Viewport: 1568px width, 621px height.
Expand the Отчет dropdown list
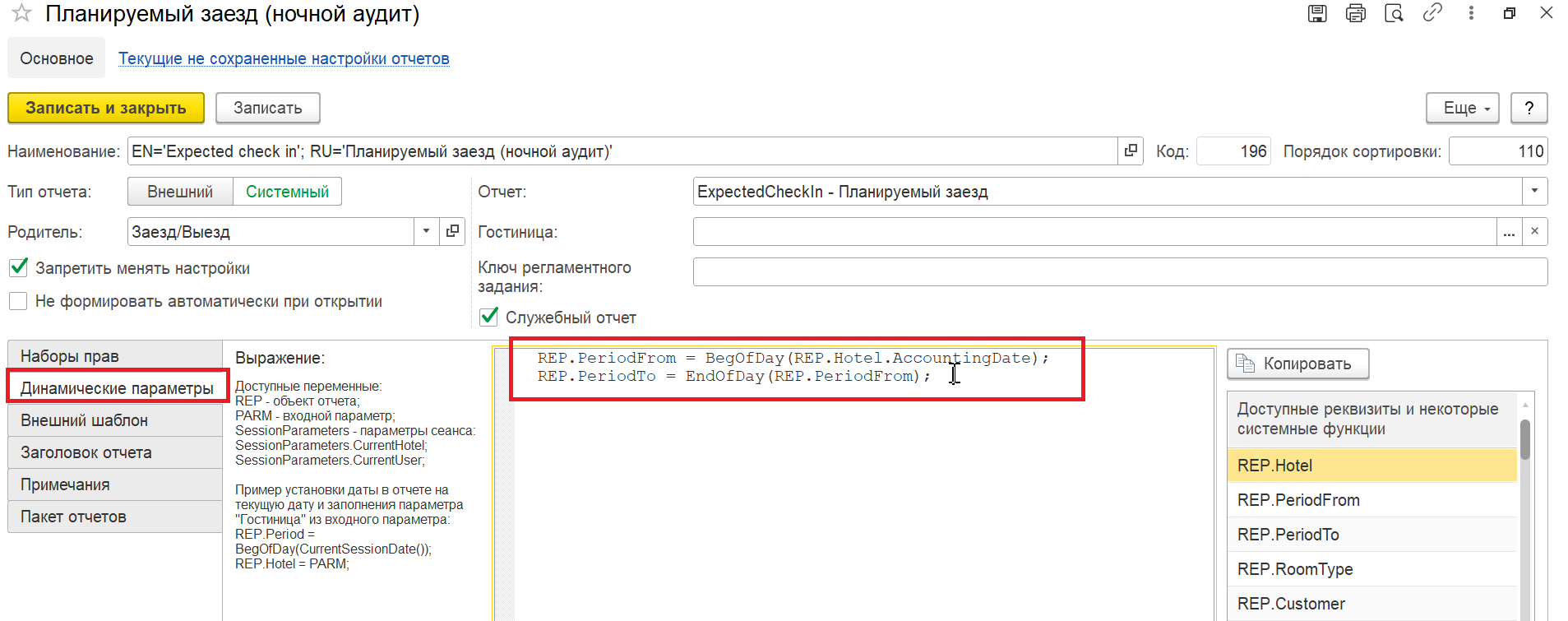click(x=1534, y=192)
